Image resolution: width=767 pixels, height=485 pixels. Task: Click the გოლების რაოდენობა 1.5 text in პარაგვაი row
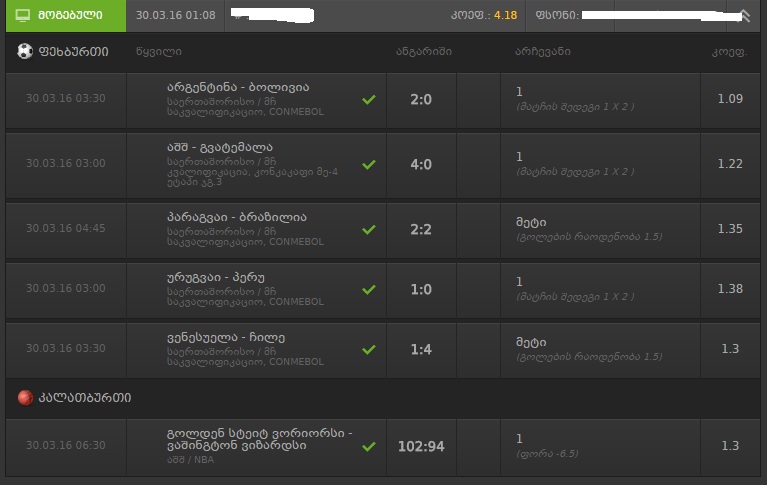coord(589,237)
